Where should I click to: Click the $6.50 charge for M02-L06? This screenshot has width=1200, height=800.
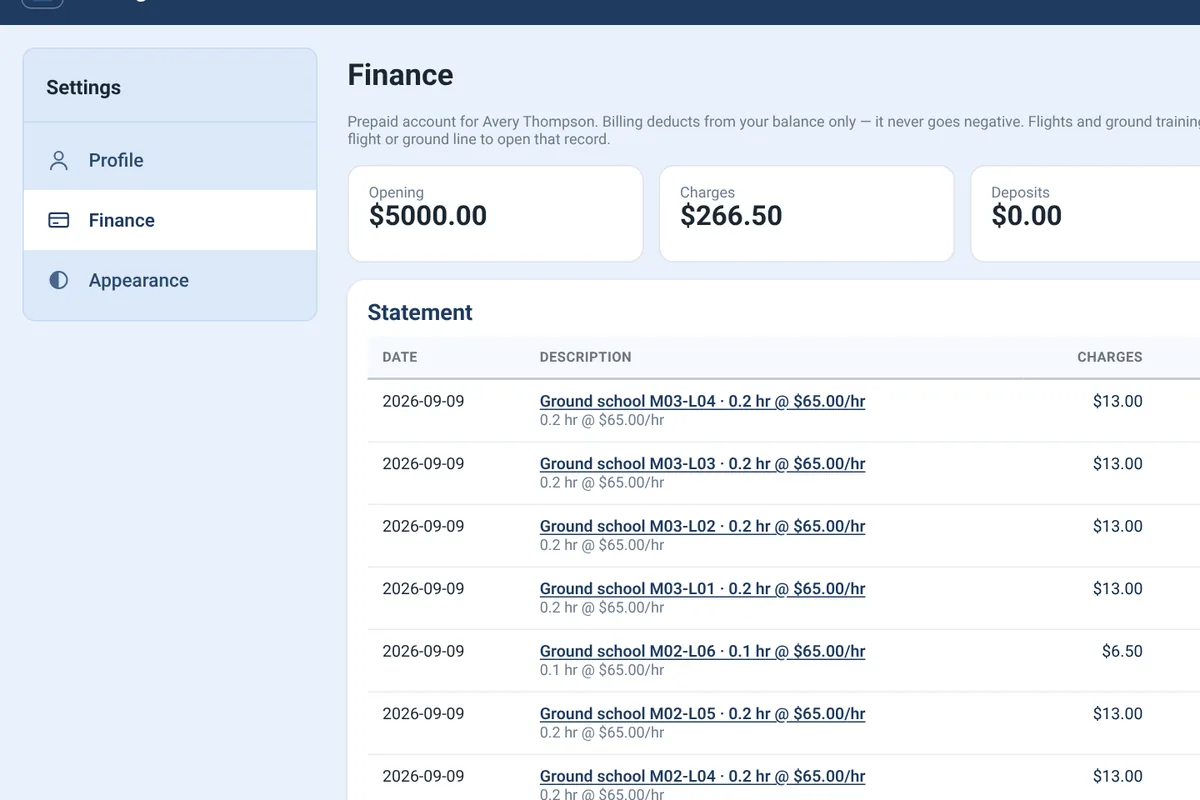[x=1122, y=651]
